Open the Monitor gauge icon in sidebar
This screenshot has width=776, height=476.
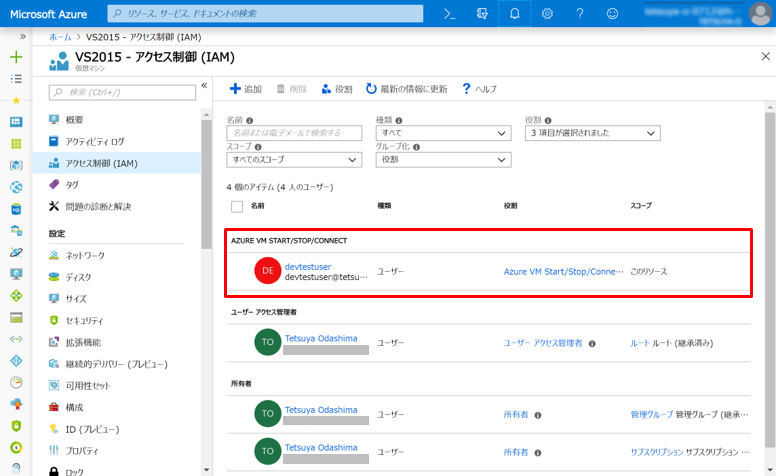point(16,382)
